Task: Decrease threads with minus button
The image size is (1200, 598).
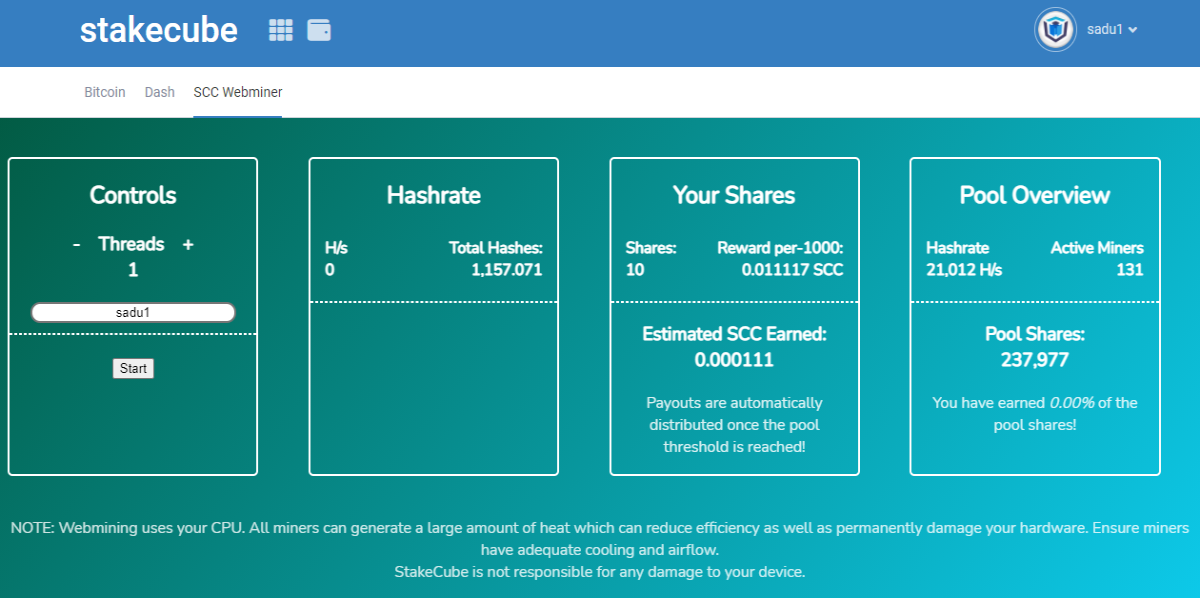Action: point(77,244)
